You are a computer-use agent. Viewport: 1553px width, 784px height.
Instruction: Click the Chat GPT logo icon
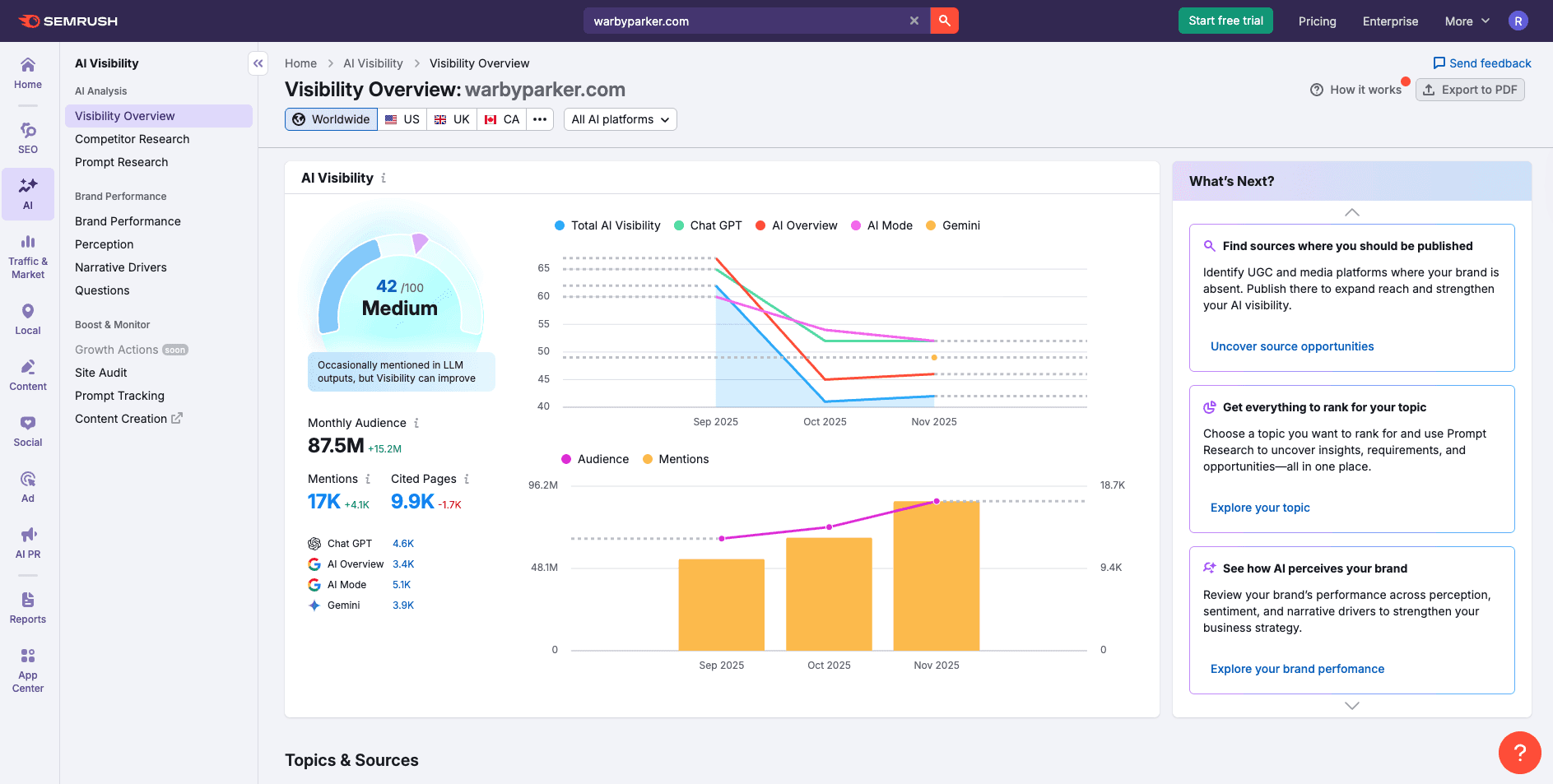[314, 544]
